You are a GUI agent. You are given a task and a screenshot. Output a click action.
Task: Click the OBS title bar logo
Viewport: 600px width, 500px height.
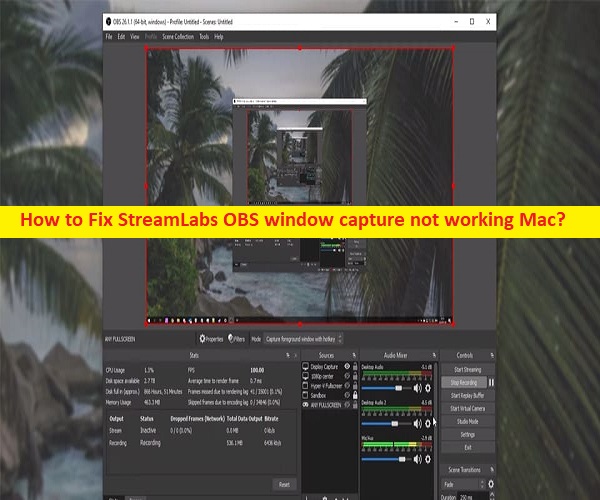[x=108, y=21]
